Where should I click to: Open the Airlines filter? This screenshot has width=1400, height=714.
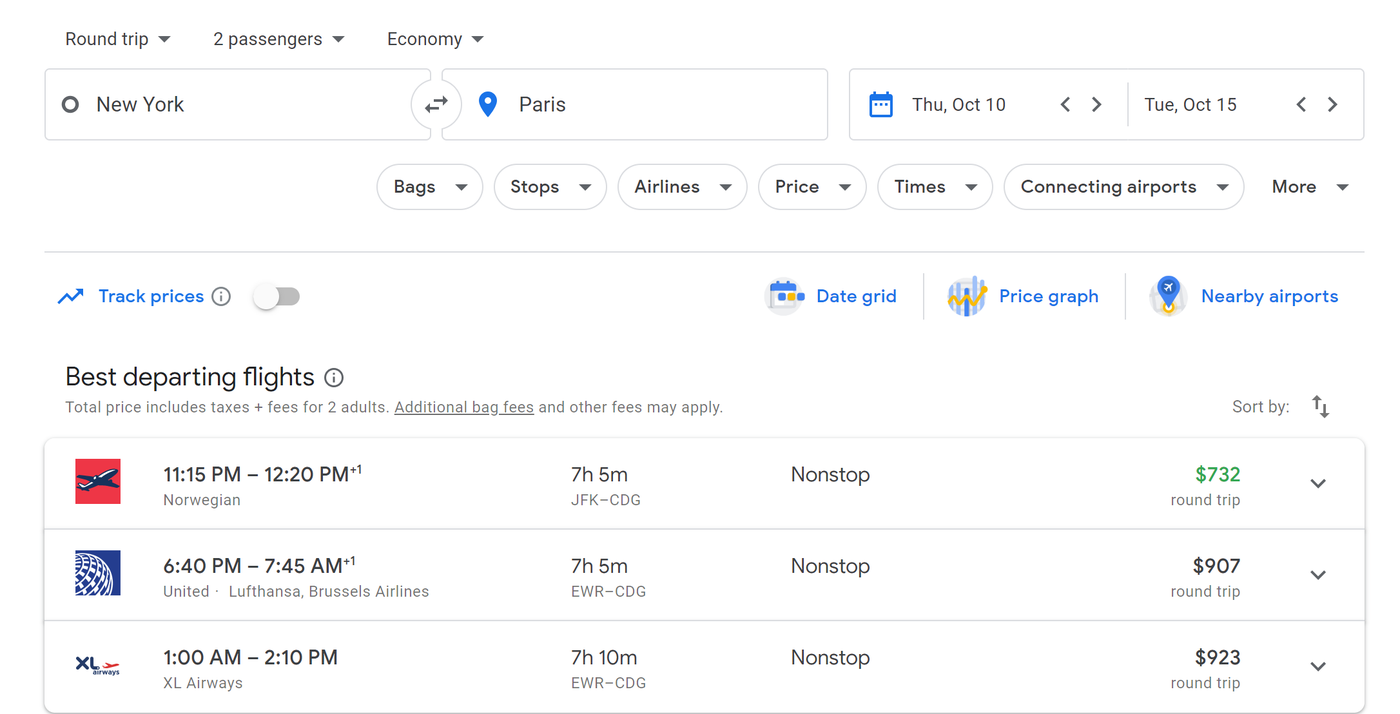[x=682, y=187]
